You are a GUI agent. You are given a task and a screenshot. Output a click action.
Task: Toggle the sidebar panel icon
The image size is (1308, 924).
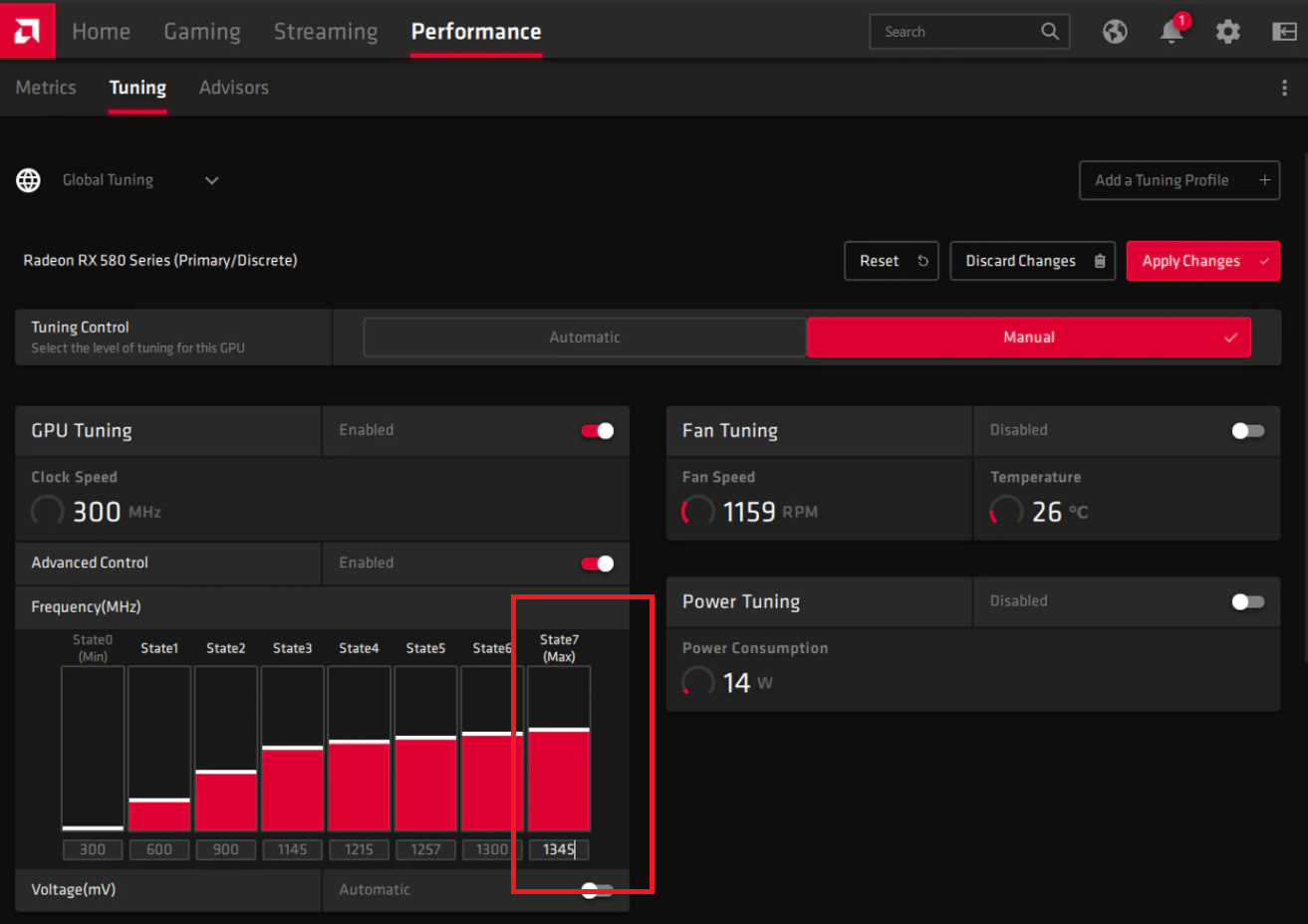pyautogui.click(x=1284, y=32)
